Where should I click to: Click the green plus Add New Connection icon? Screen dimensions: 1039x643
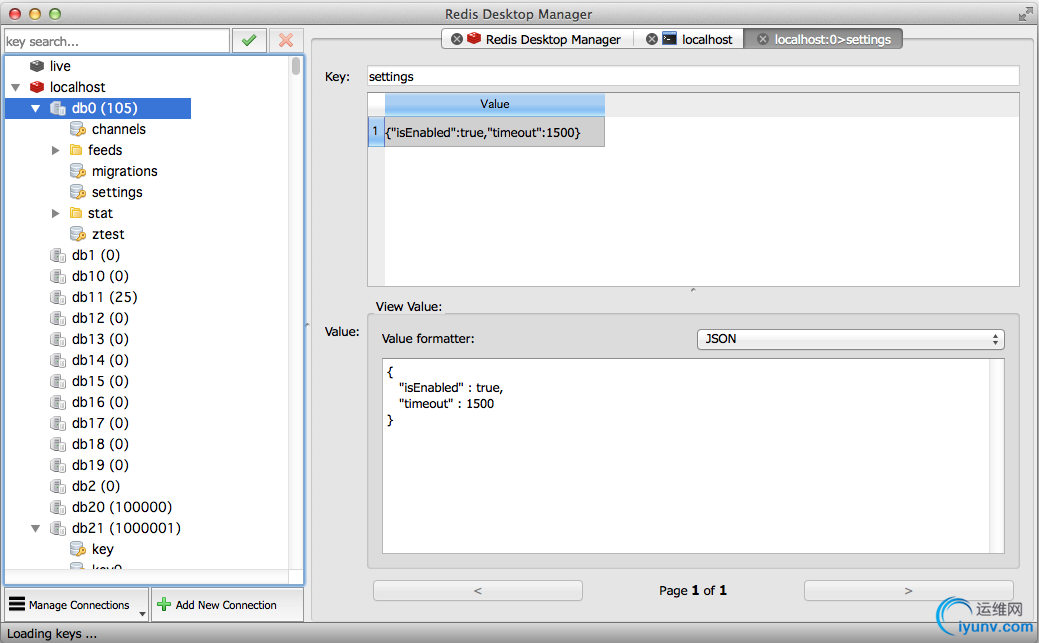[x=164, y=604]
